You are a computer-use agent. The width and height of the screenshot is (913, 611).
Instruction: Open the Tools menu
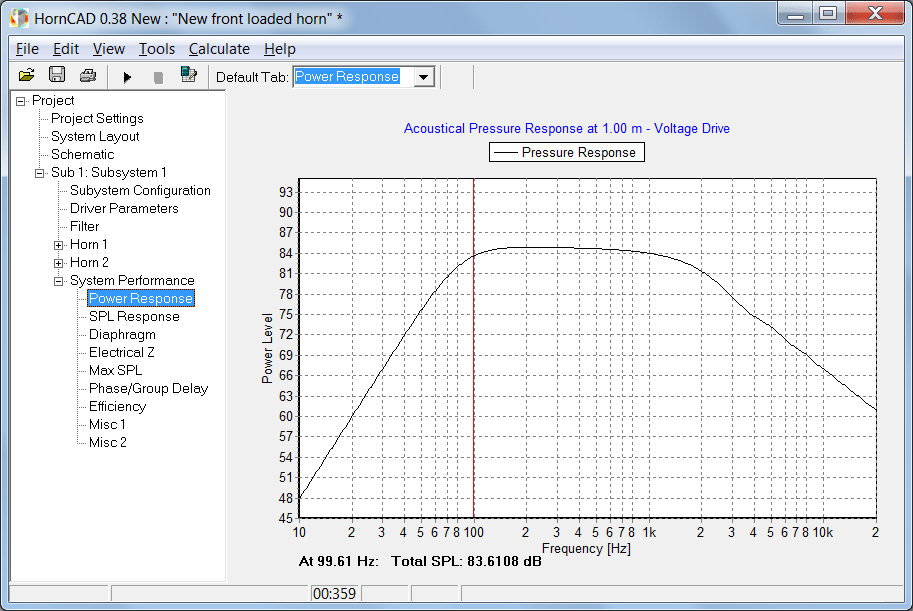click(157, 49)
